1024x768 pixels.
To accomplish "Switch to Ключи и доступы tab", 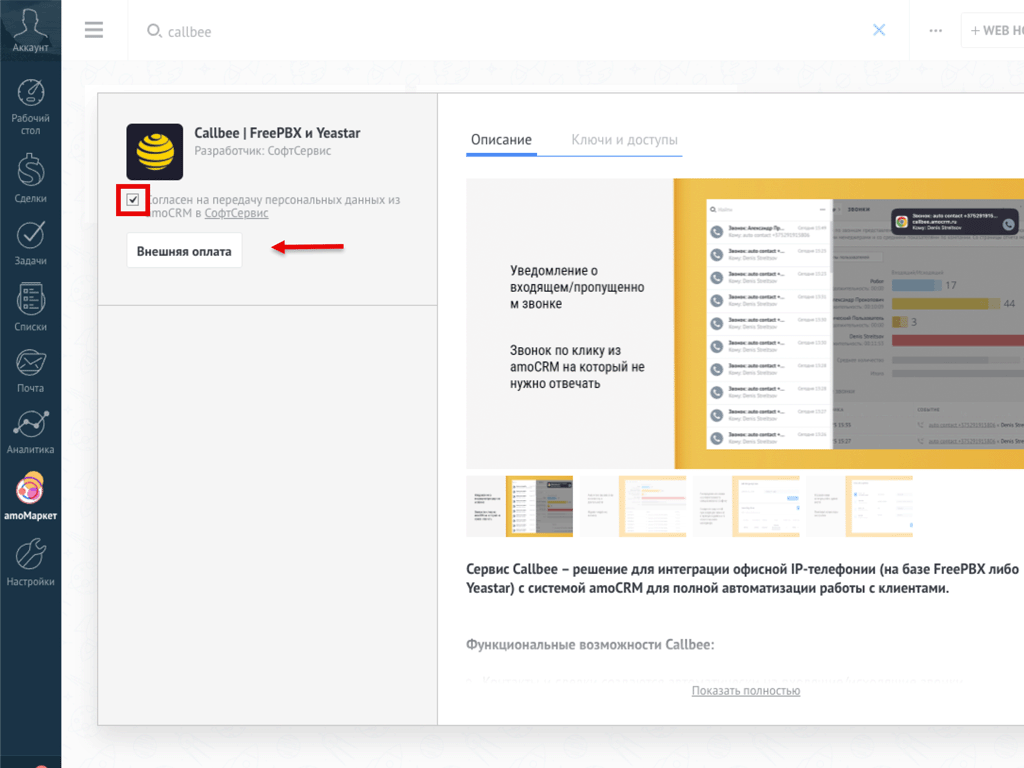I will coord(624,140).
